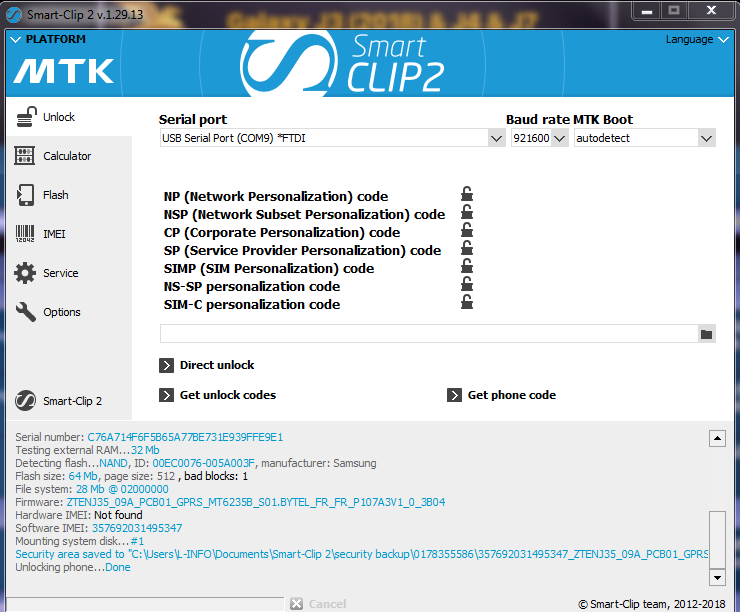Screen dimensions: 740x612
Task: Switch to the Flash section
Action: 69,195
